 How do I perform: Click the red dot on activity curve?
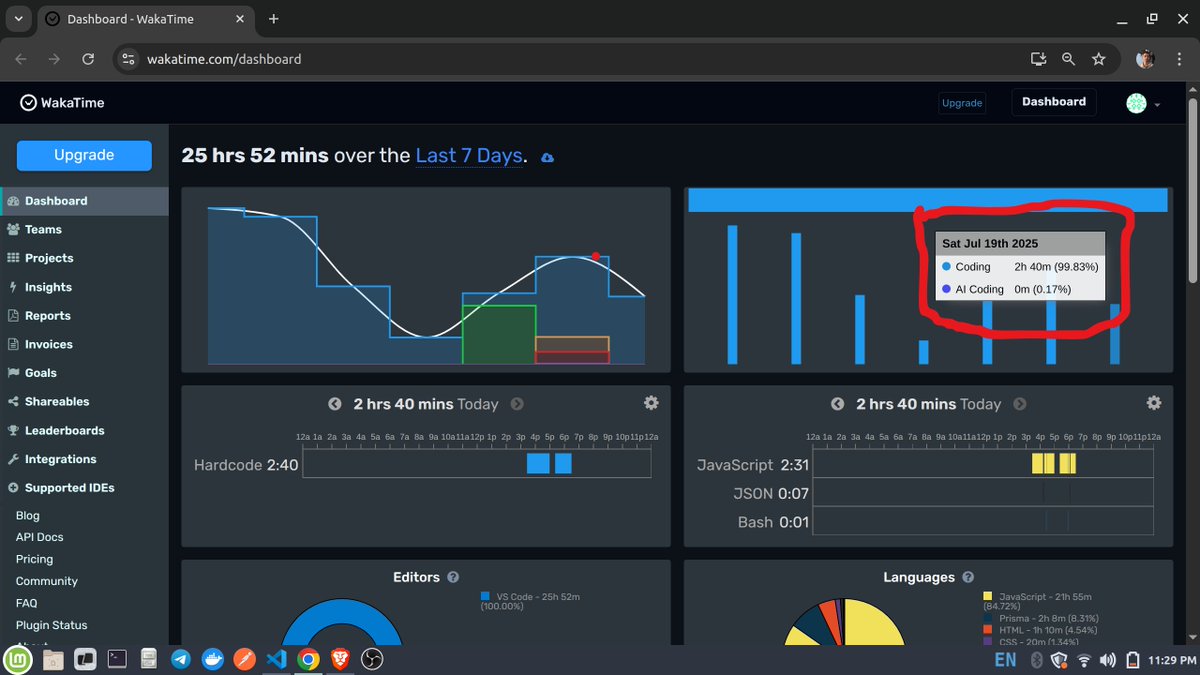pyautogui.click(x=595, y=256)
